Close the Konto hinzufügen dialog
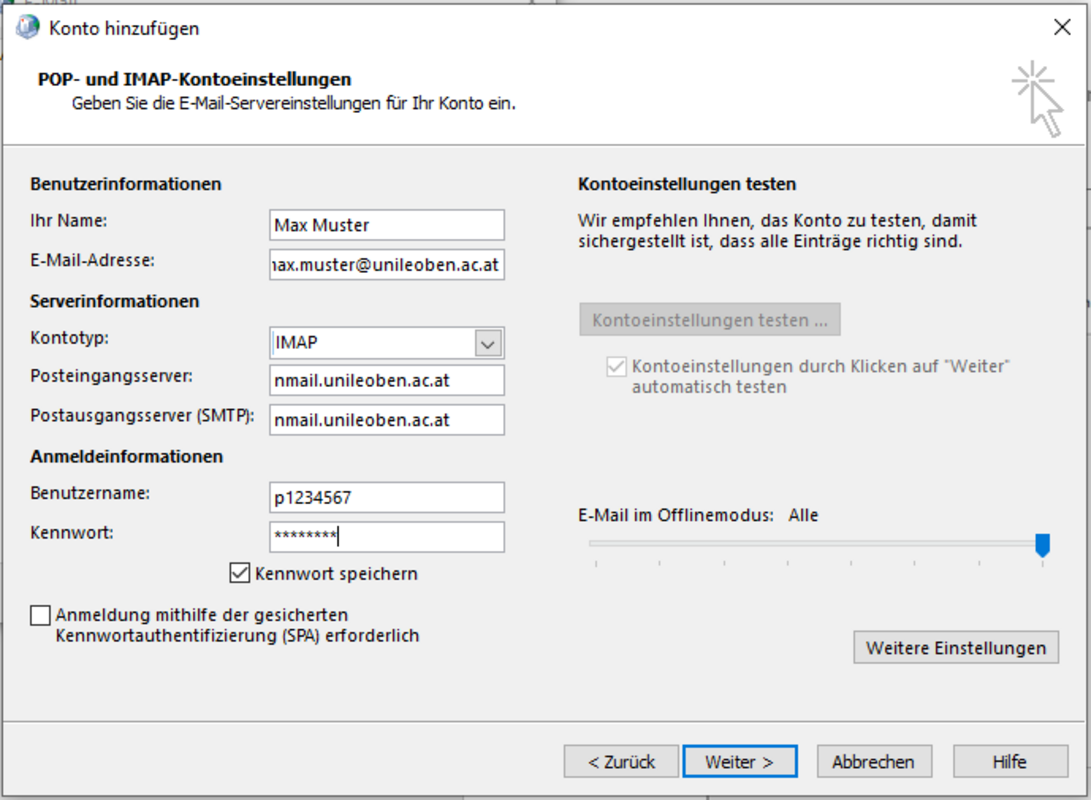Screen dimensions: 1091x800 click(x=1062, y=28)
